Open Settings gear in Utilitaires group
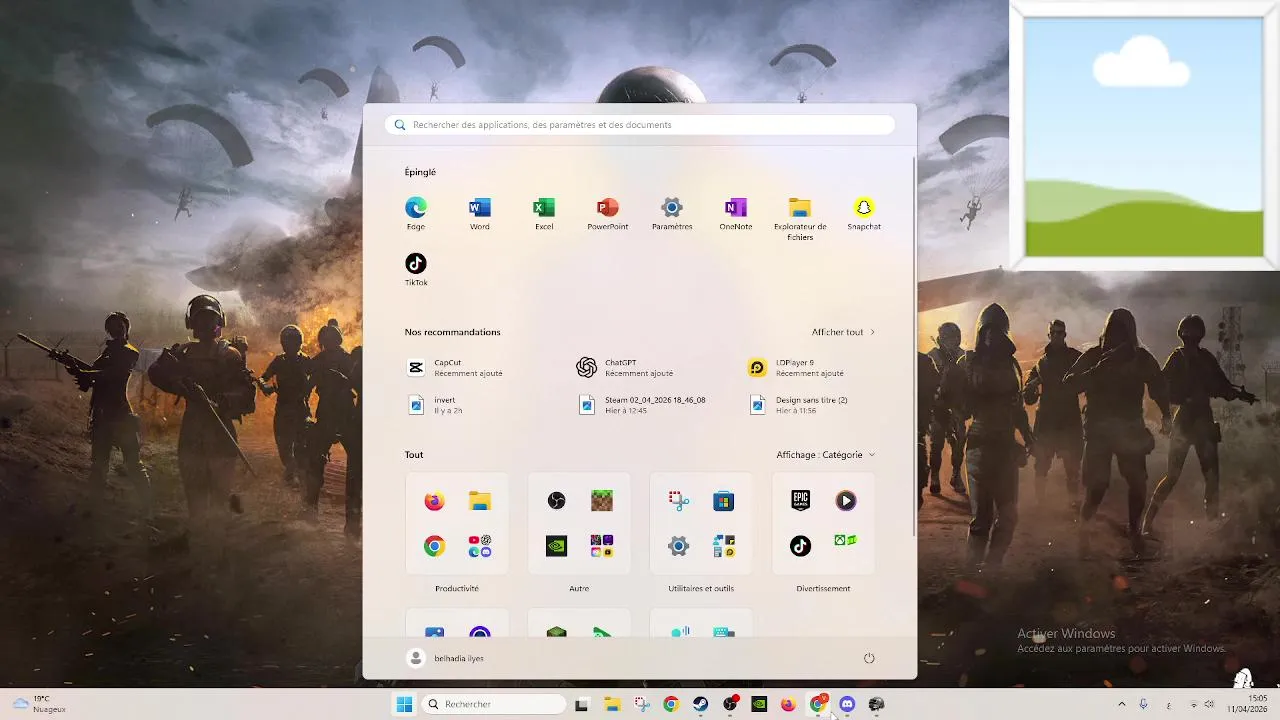This screenshot has width=1280, height=720. pos(679,546)
